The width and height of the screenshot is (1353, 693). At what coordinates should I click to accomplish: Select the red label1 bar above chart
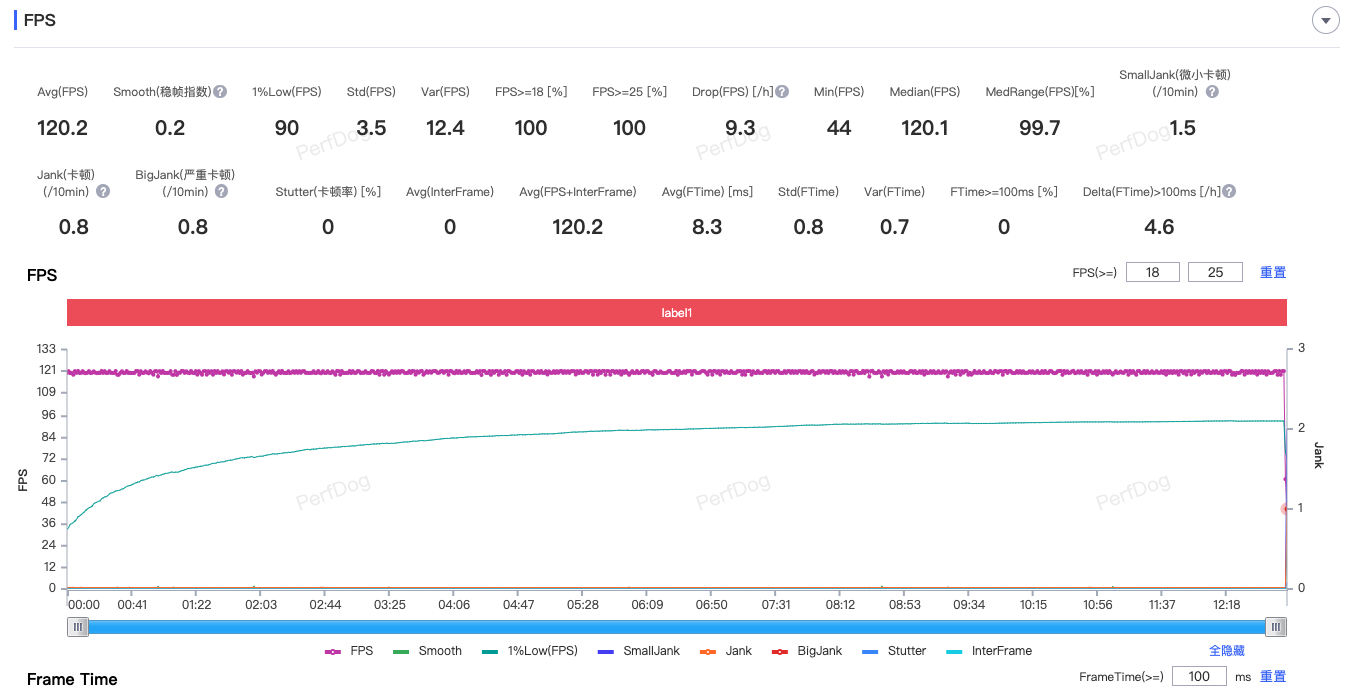click(676, 313)
